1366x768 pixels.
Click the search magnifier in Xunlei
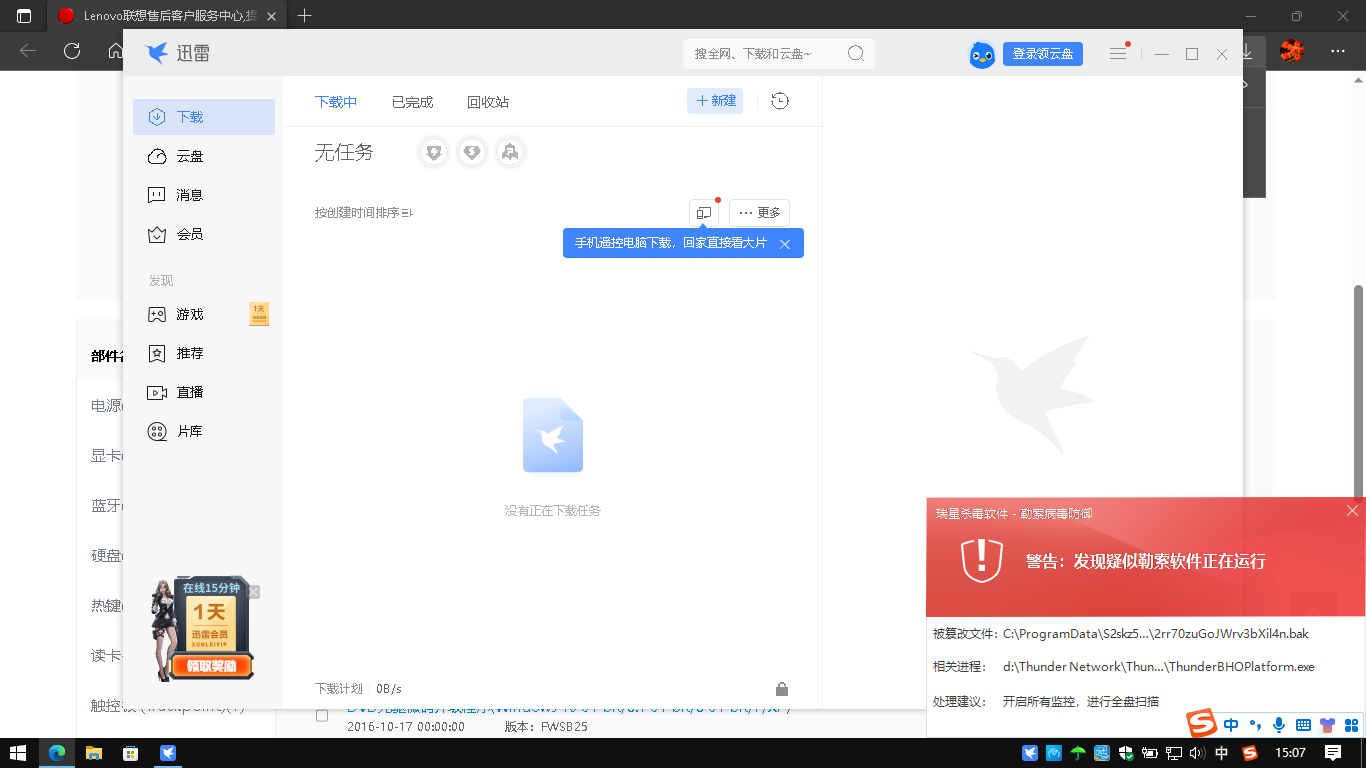point(856,54)
